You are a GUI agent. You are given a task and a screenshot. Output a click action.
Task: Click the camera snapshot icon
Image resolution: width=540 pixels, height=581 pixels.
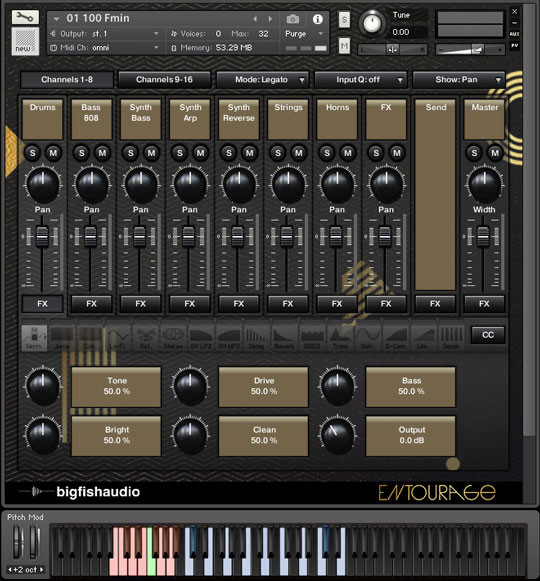[293, 19]
